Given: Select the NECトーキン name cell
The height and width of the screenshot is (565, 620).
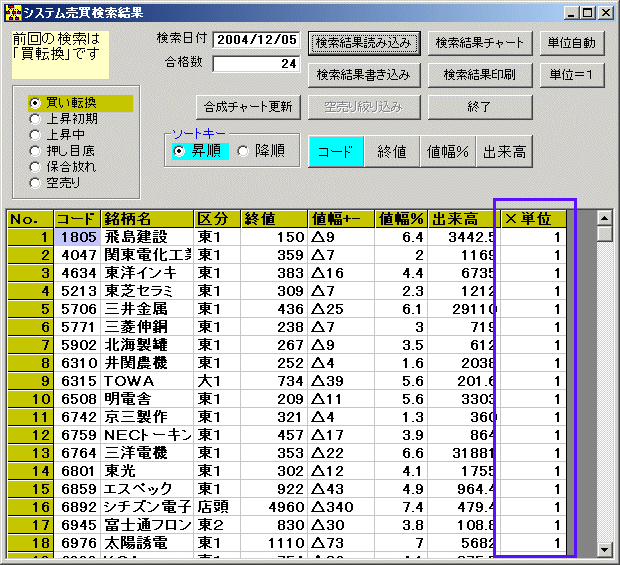Looking at the screenshot, I should point(147,435).
